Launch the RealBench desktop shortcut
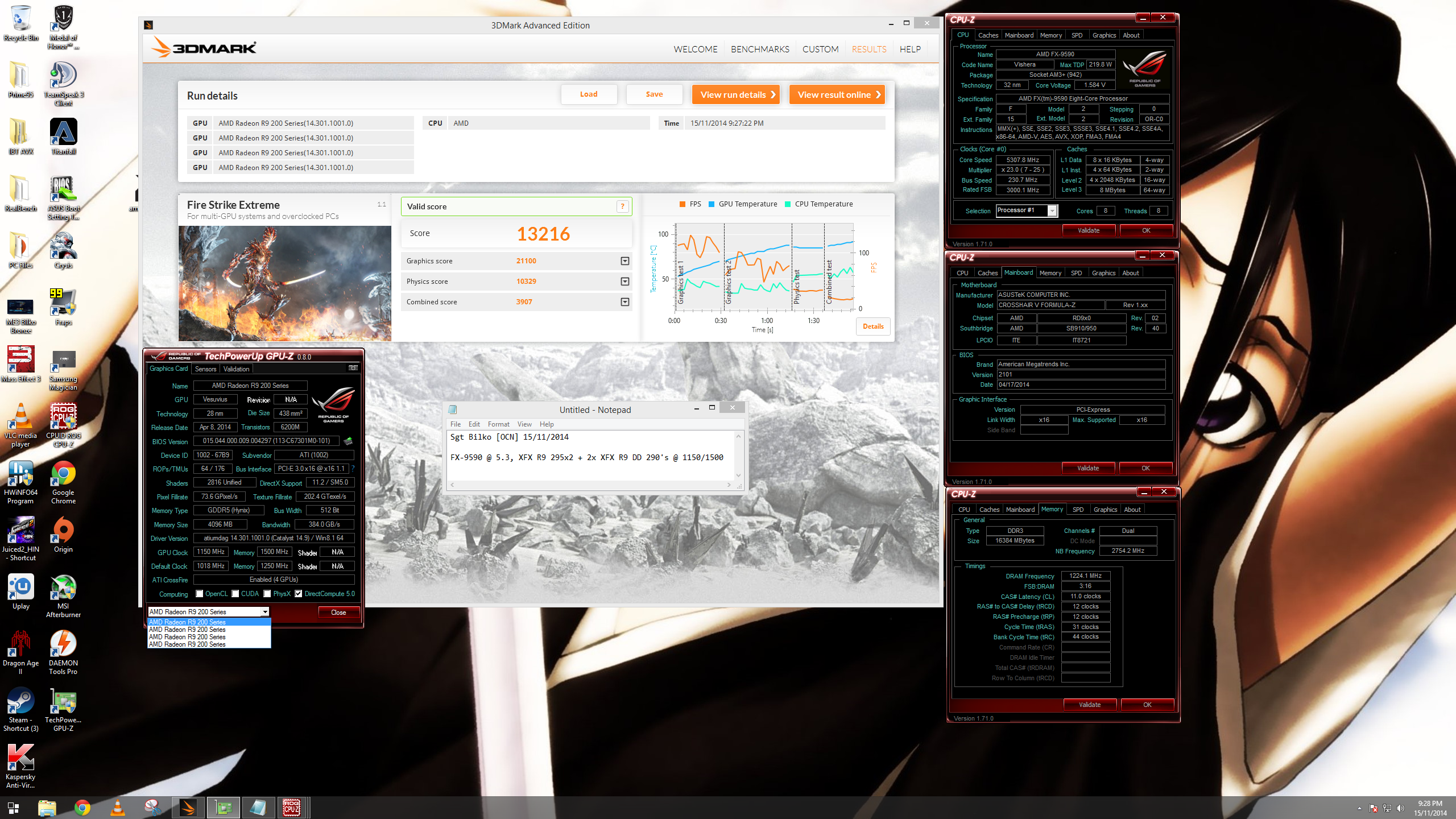Screen dimensions: 1456x819 (x=21, y=193)
